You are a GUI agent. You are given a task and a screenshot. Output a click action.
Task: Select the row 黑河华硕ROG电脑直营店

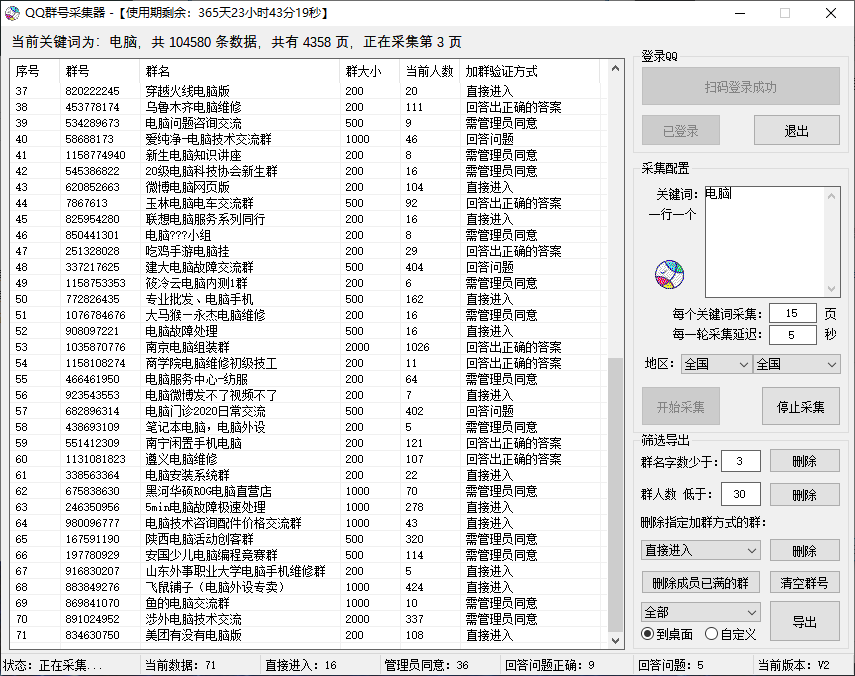coord(309,491)
